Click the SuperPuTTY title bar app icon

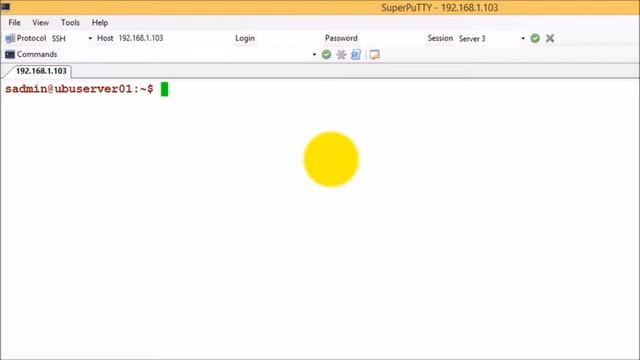click(x=5, y=6)
